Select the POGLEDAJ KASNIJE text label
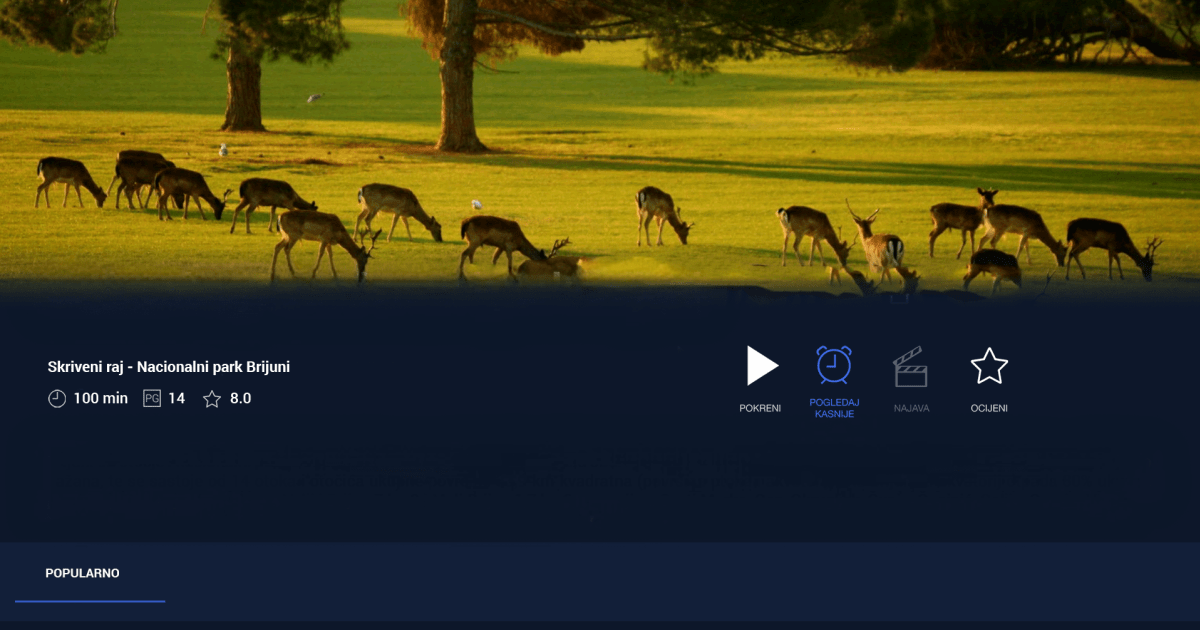1200x630 pixels. pos(833,408)
